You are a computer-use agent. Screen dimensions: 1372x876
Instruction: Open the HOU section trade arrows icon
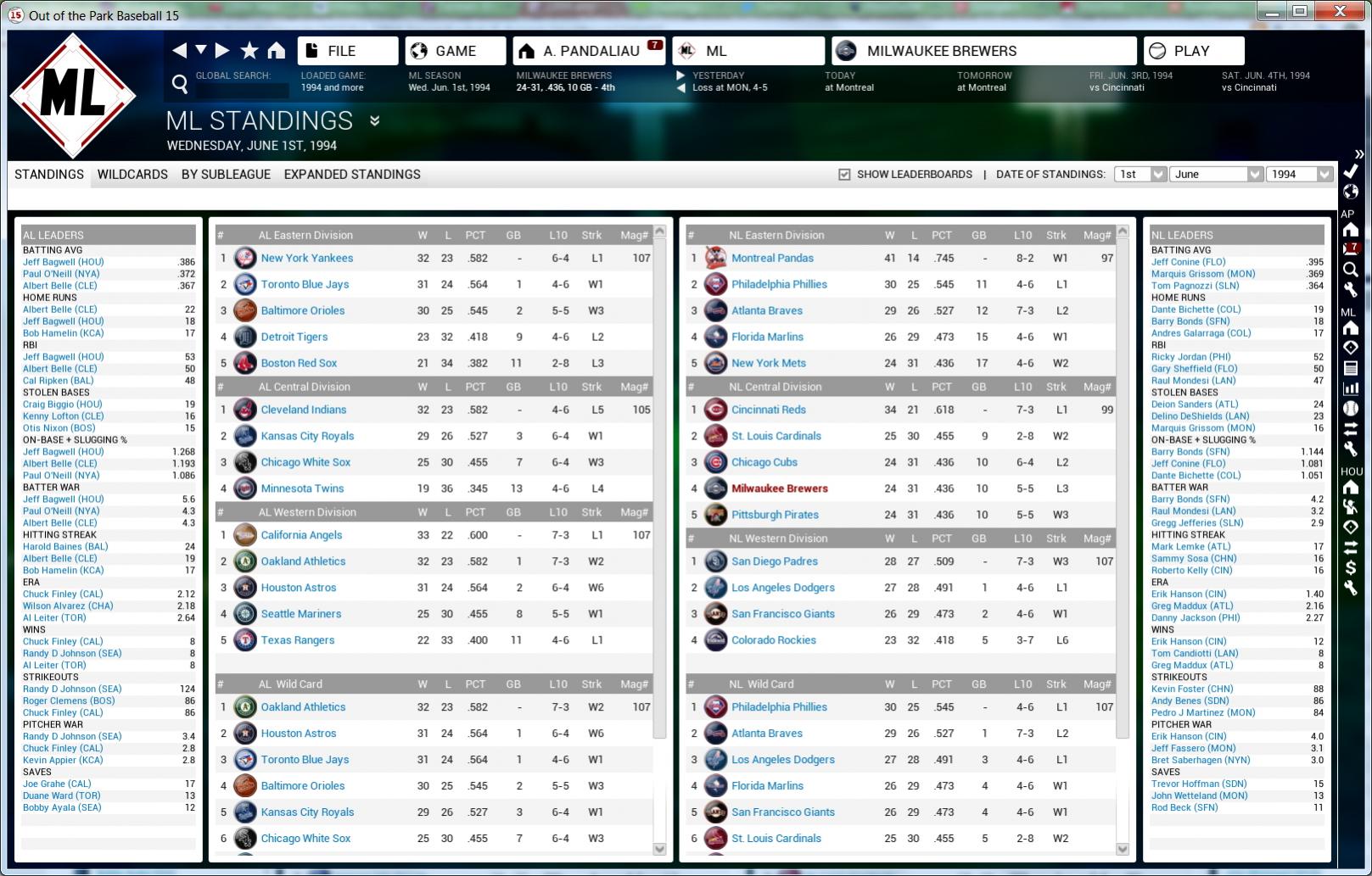click(1350, 547)
